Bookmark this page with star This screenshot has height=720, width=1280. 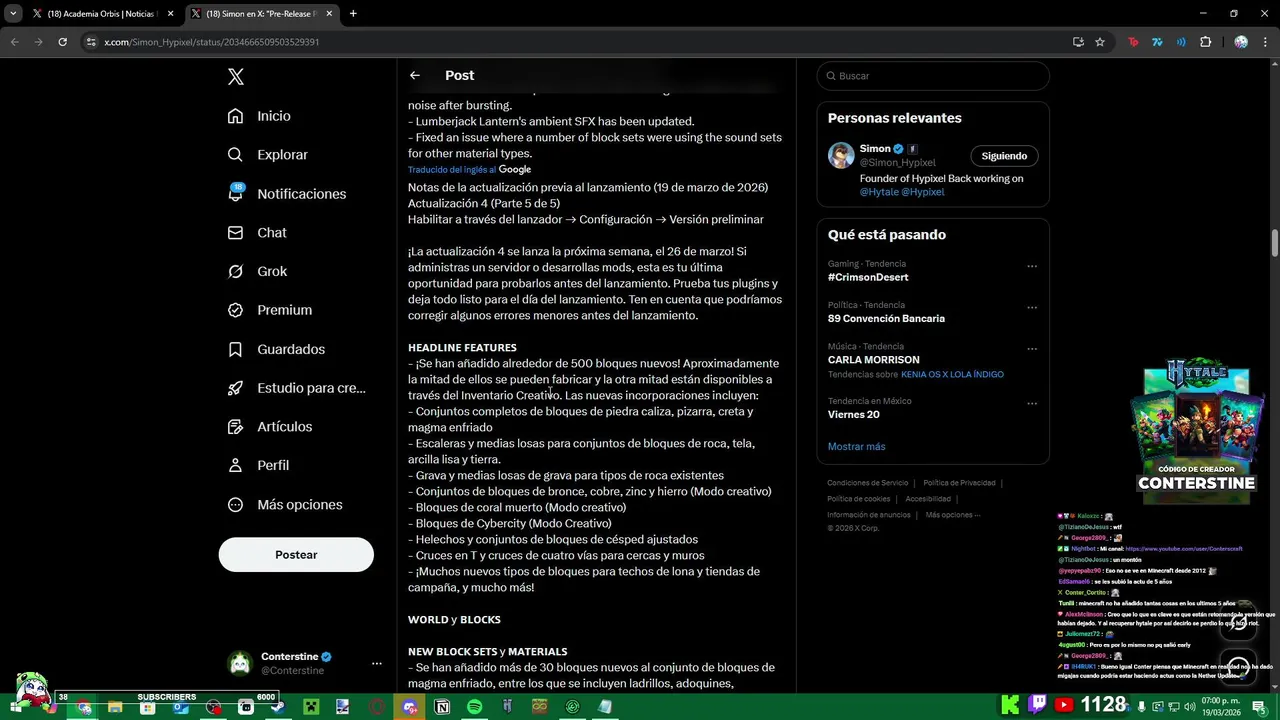(1100, 42)
